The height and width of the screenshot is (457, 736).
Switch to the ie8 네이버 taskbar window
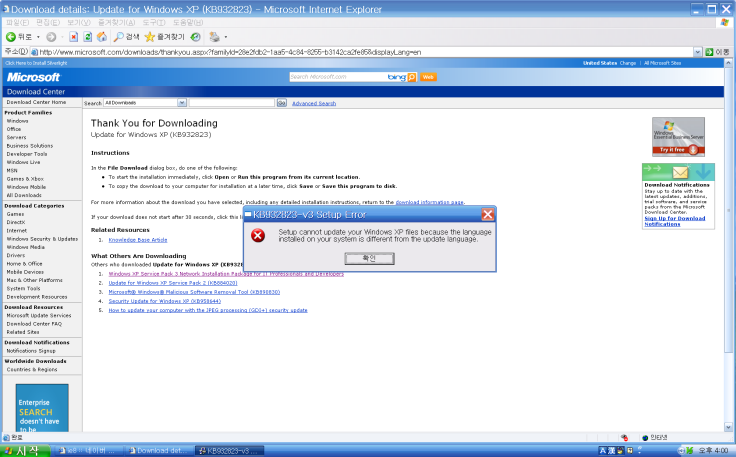(x=87, y=450)
